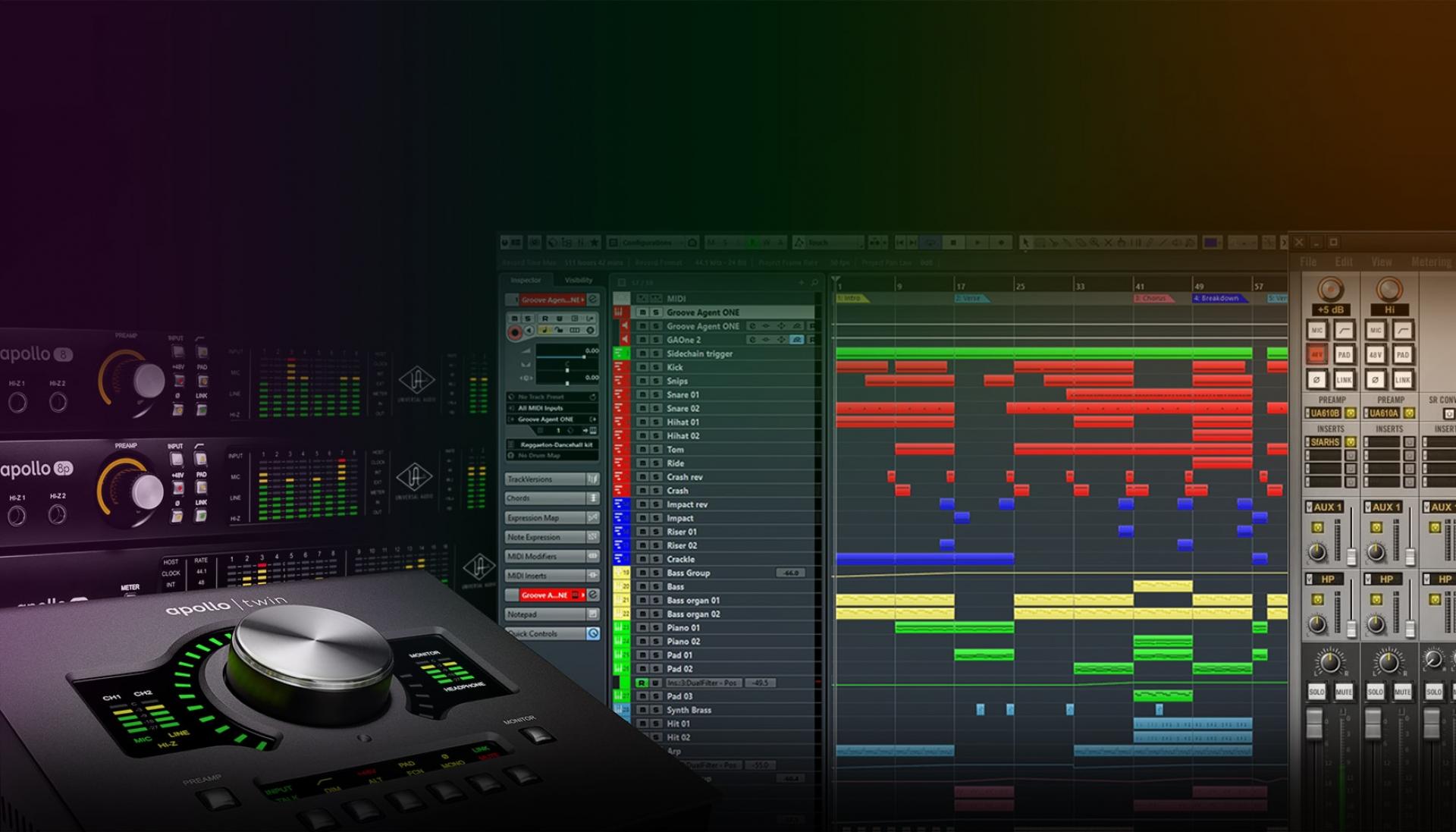
Task: Expand the Notepad inspector section
Action: (552, 614)
